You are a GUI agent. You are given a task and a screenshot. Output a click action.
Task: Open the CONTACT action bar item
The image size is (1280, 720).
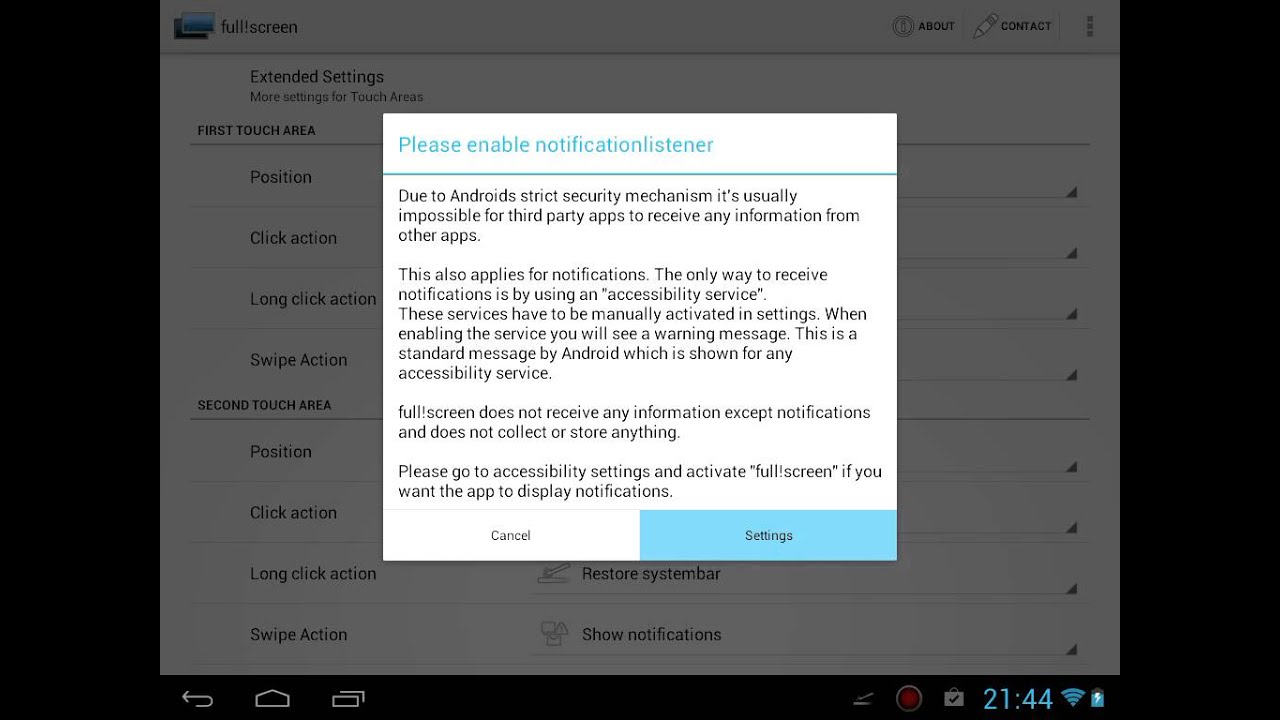tap(1012, 26)
